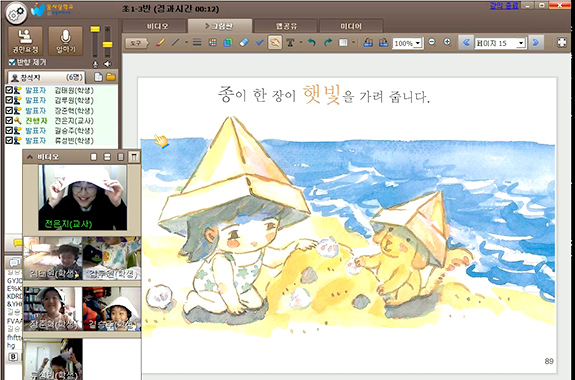Zoom out with the minus magnifier
The image size is (575, 380).
click(x=432, y=42)
